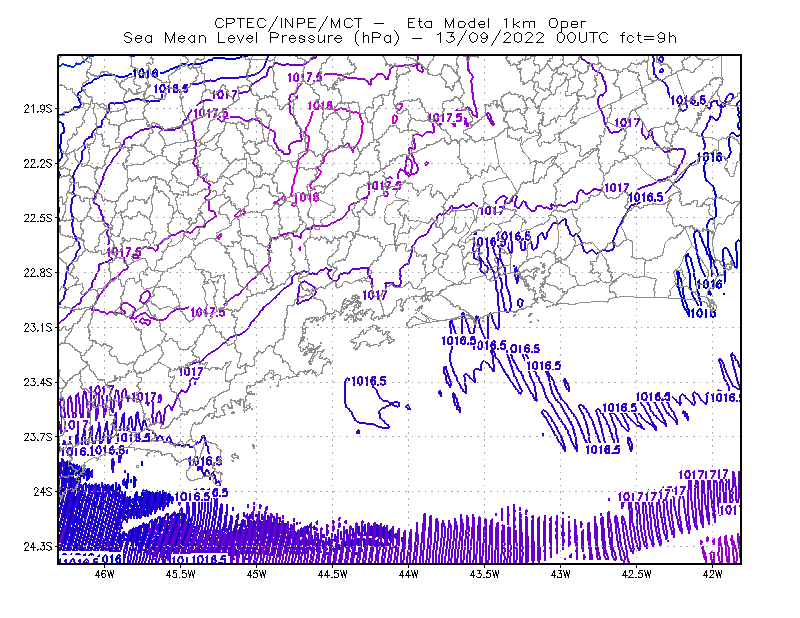Image resolution: width=800 pixels, height=618 pixels.
Task: Click the 43.5W longitude axis label
Action: [x=485, y=574]
